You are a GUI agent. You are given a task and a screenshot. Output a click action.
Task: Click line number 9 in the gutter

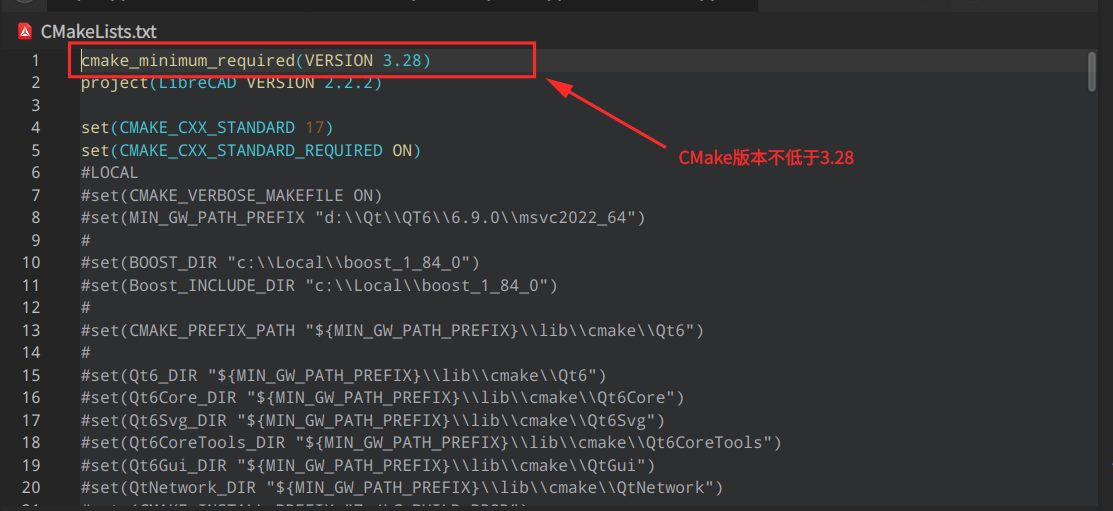35,241
